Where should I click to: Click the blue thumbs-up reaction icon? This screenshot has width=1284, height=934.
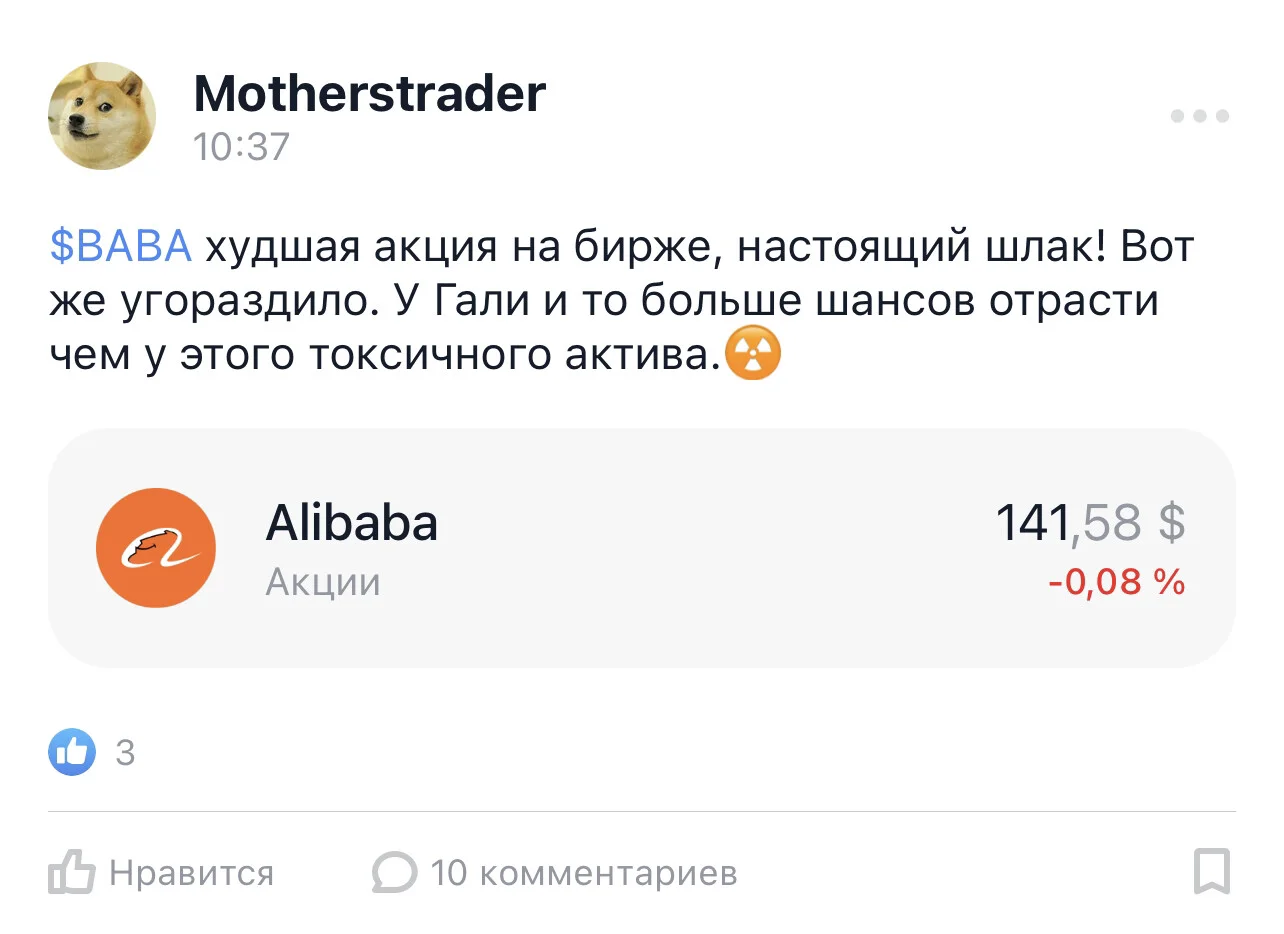[72, 752]
